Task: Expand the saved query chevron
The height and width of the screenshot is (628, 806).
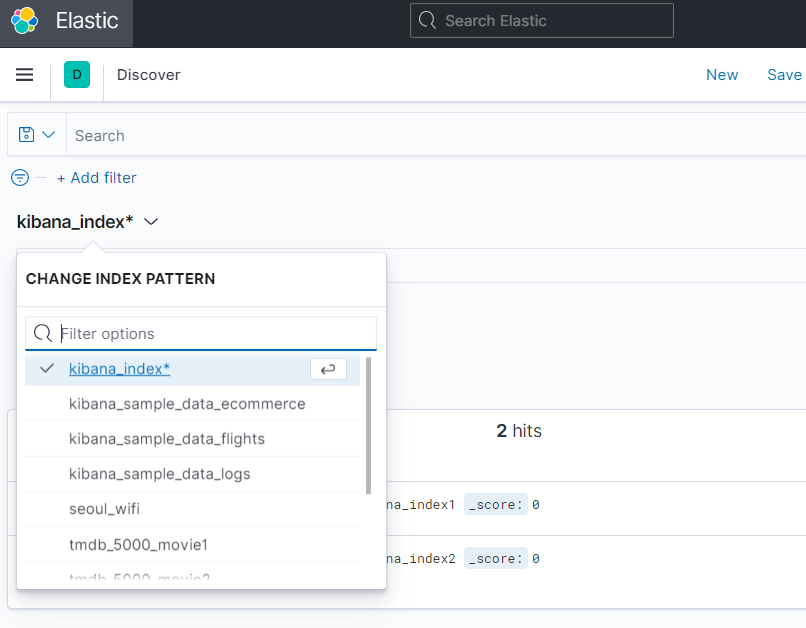Action: point(48,135)
